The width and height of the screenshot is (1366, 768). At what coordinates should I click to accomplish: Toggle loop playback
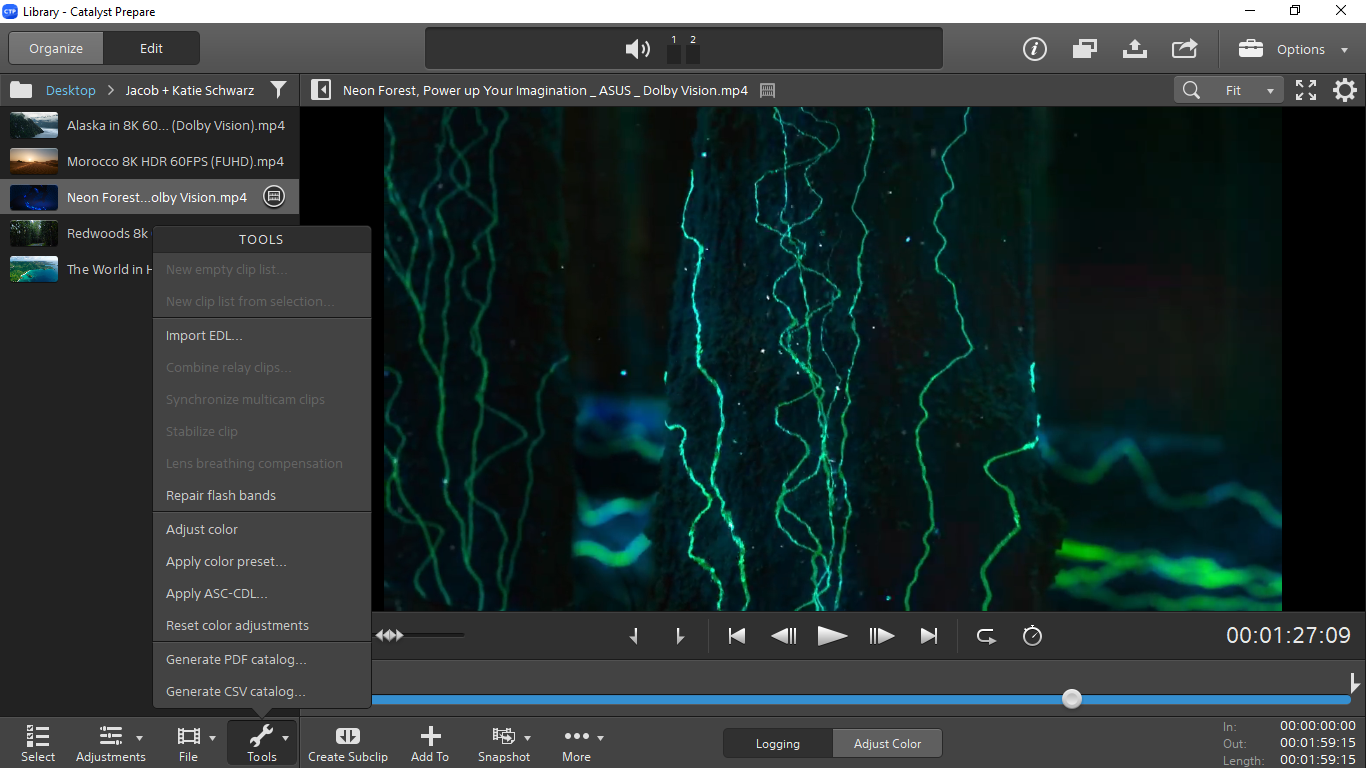pos(986,636)
